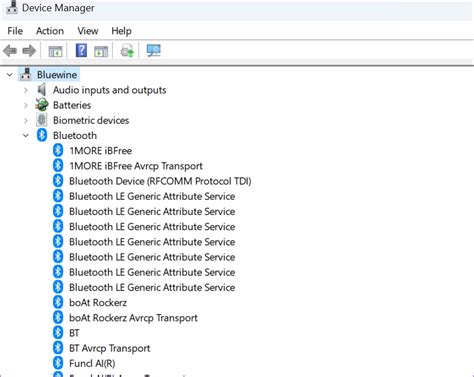Click the icon beside boAt Rockerz
474x377 pixels.
[x=58, y=302]
